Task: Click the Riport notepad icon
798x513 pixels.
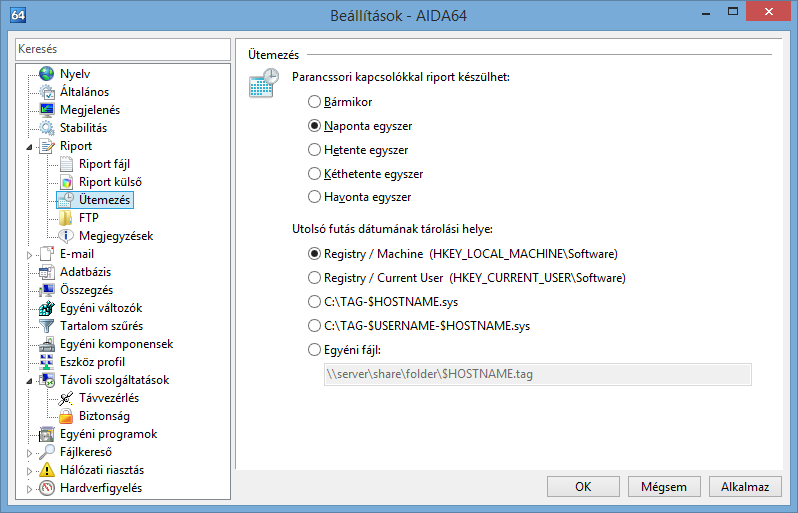Action: coord(47,146)
